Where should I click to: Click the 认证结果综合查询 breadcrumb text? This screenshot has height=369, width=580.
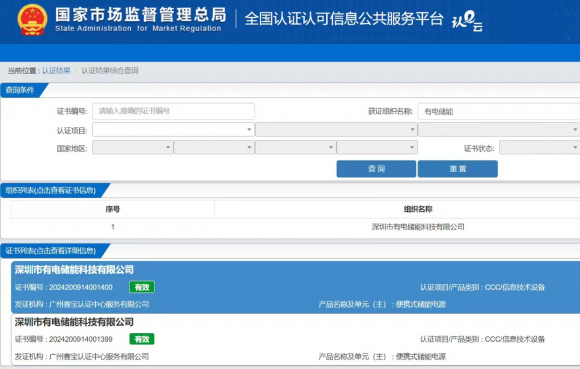coord(110,70)
